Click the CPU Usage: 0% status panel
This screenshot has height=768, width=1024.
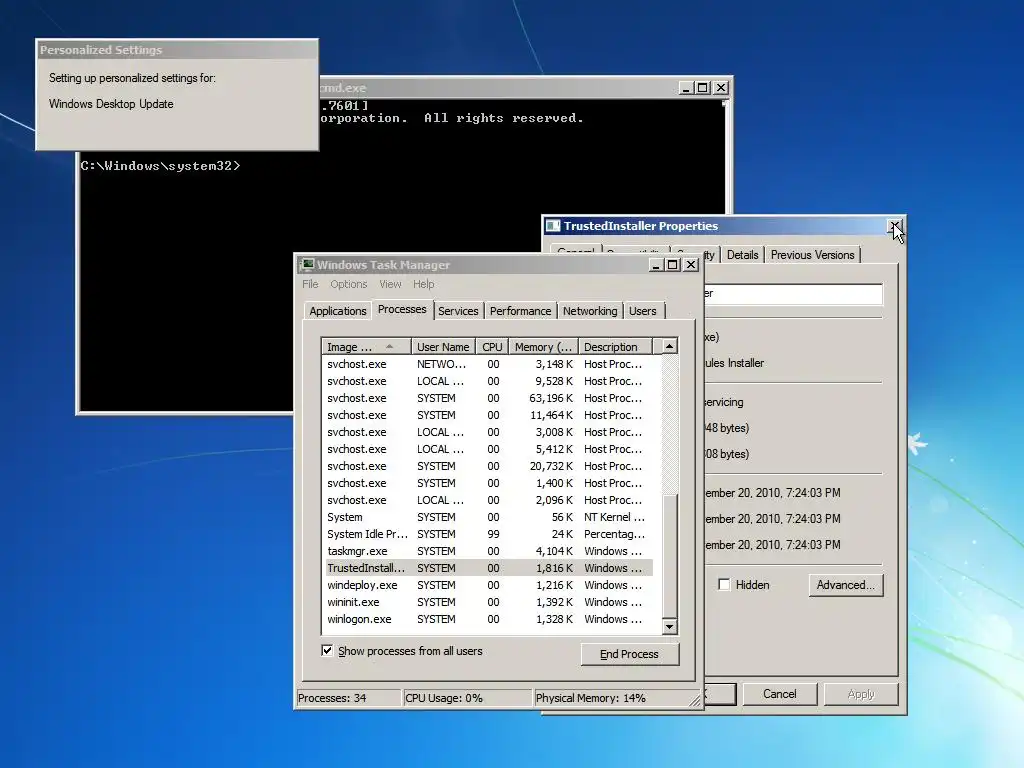point(468,697)
